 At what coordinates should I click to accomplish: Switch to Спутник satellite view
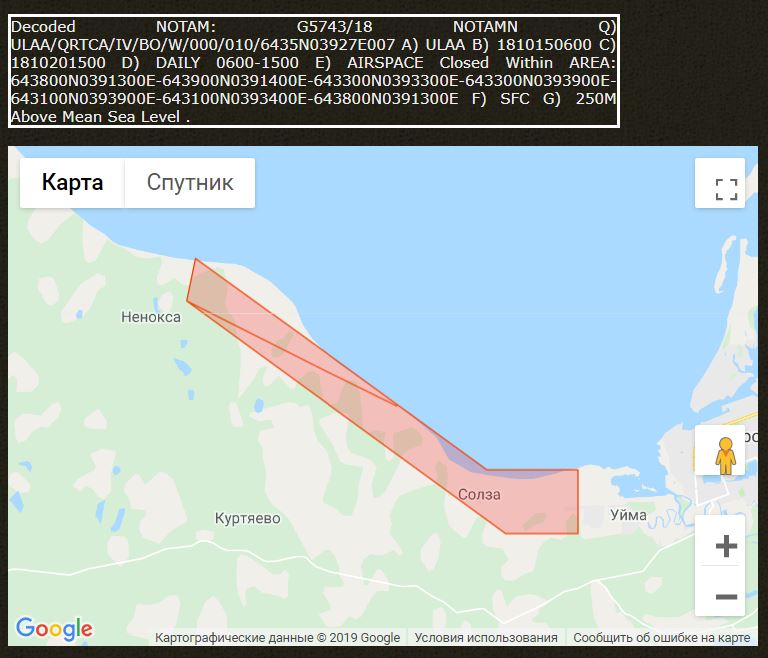pos(190,183)
